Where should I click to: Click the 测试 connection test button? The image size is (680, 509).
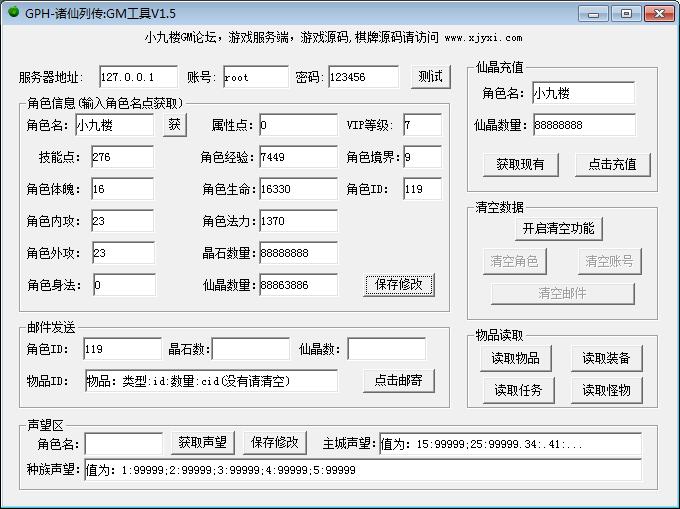tap(430, 77)
